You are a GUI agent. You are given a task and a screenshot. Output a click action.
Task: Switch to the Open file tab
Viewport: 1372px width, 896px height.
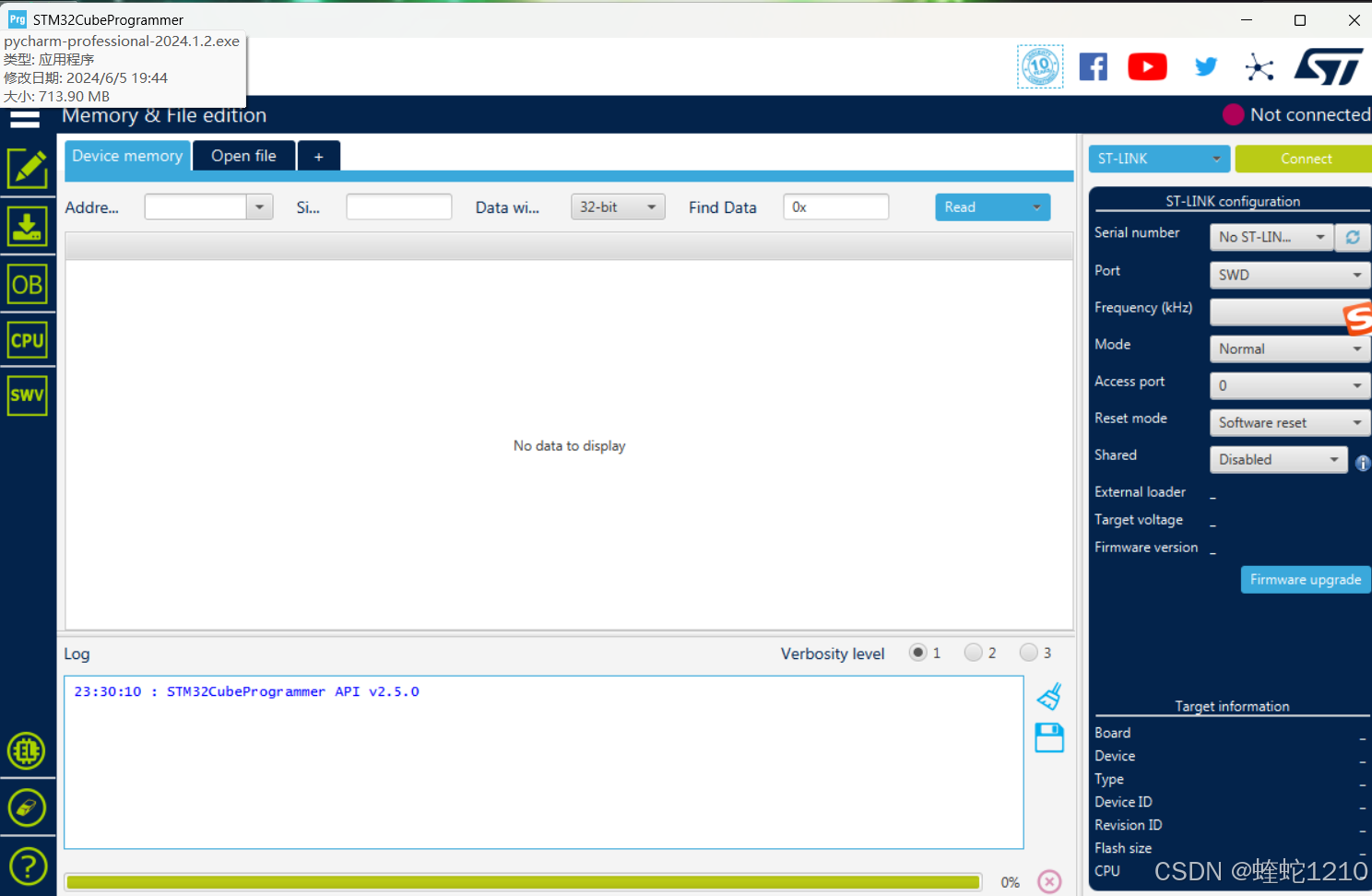pos(243,156)
